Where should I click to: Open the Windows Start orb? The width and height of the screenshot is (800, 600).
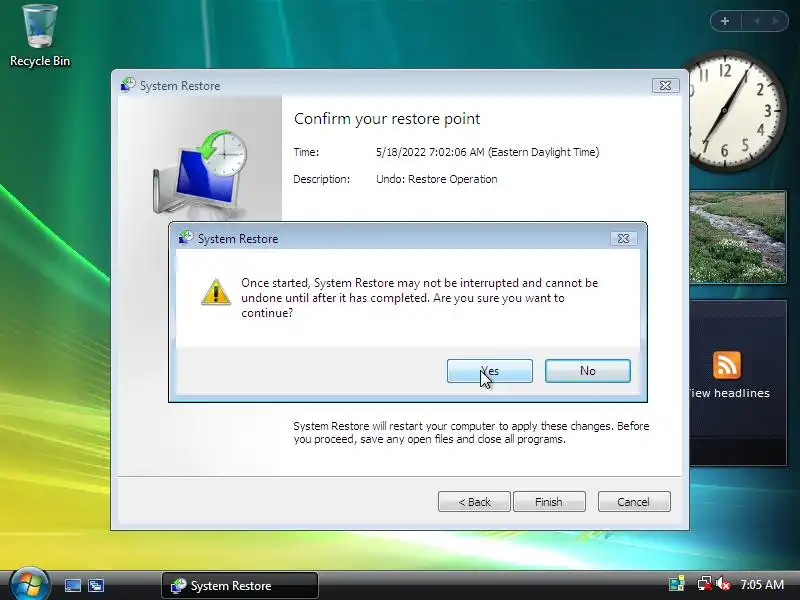tap(29, 583)
